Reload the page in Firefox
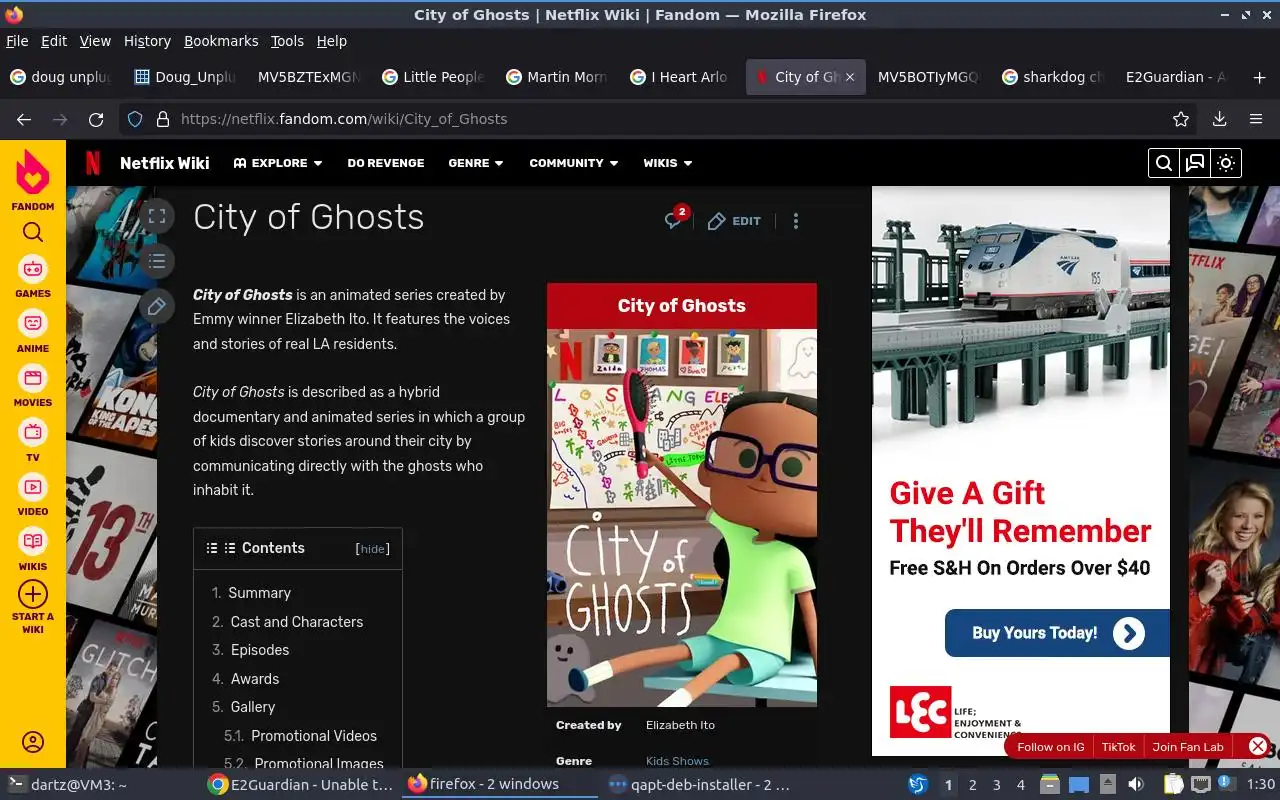 (x=96, y=119)
